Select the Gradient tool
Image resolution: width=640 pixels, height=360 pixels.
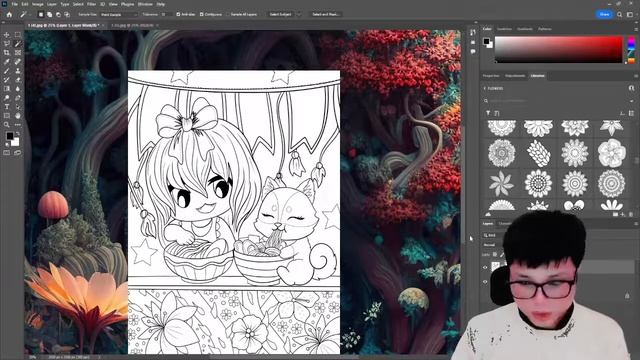click(x=7, y=89)
